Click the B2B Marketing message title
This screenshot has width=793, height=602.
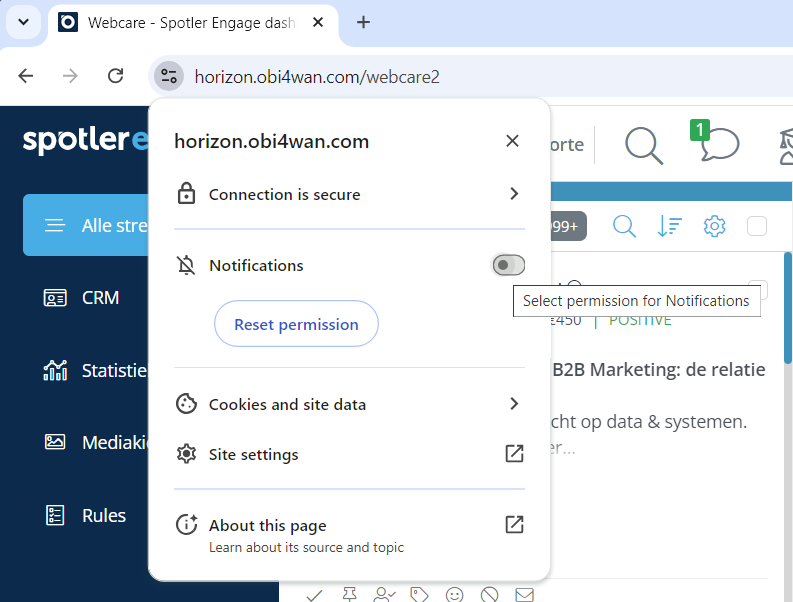coord(658,370)
